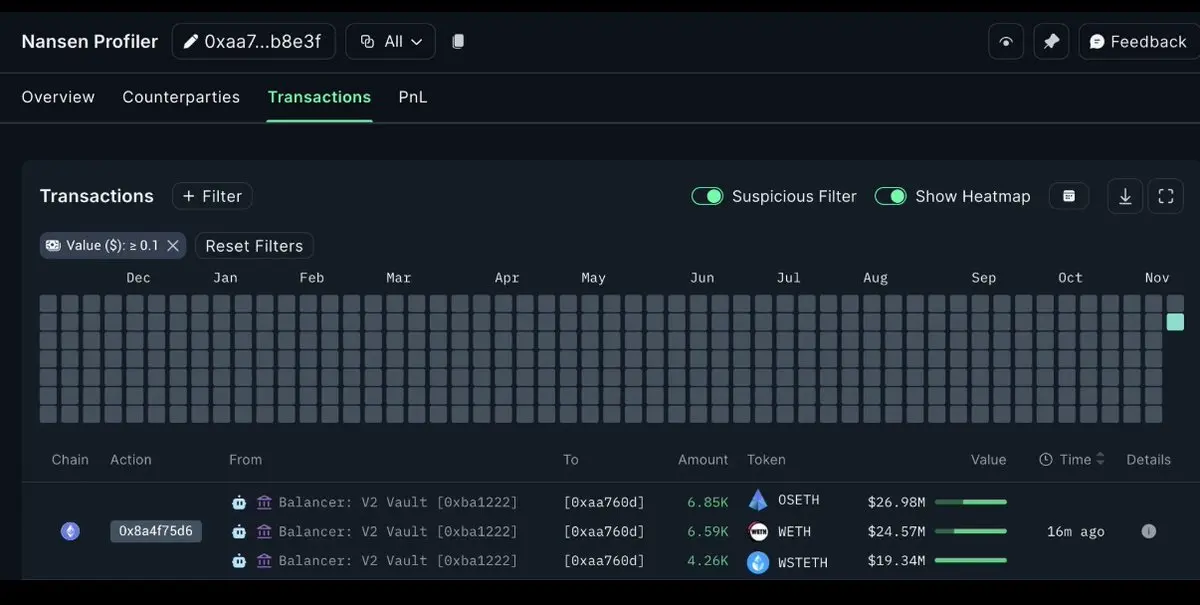Click the copy address icon in header
The height and width of the screenshot is (605, 1200).
pyautogui.click(x=458, y=42)
